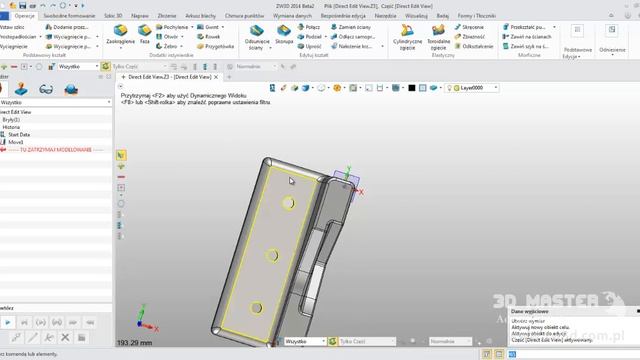Open the stamp-shaped manager tab icon
This screenshot has height=360, width=640.
21,89
